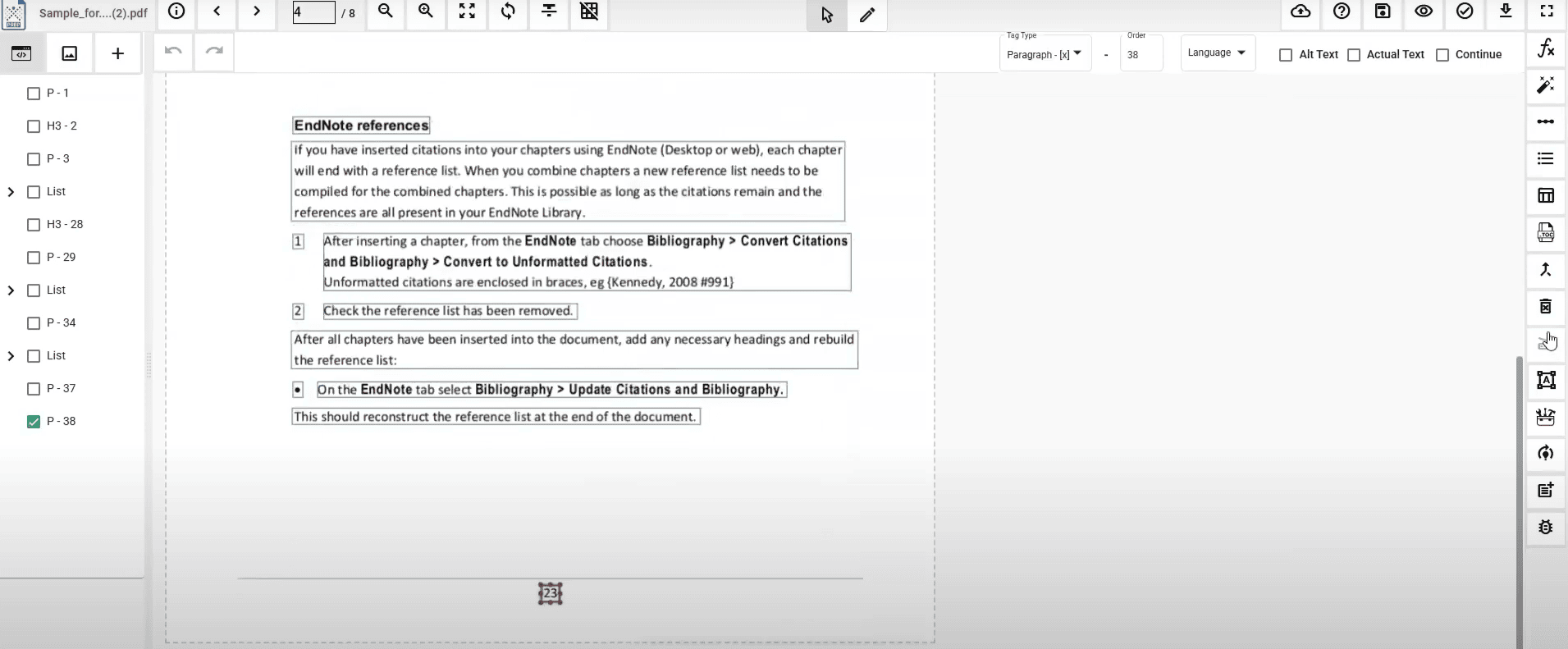The image size is (1568, 649).
Task: Enable the Alt Text checkbox
Action: (x=1286, y=55)
